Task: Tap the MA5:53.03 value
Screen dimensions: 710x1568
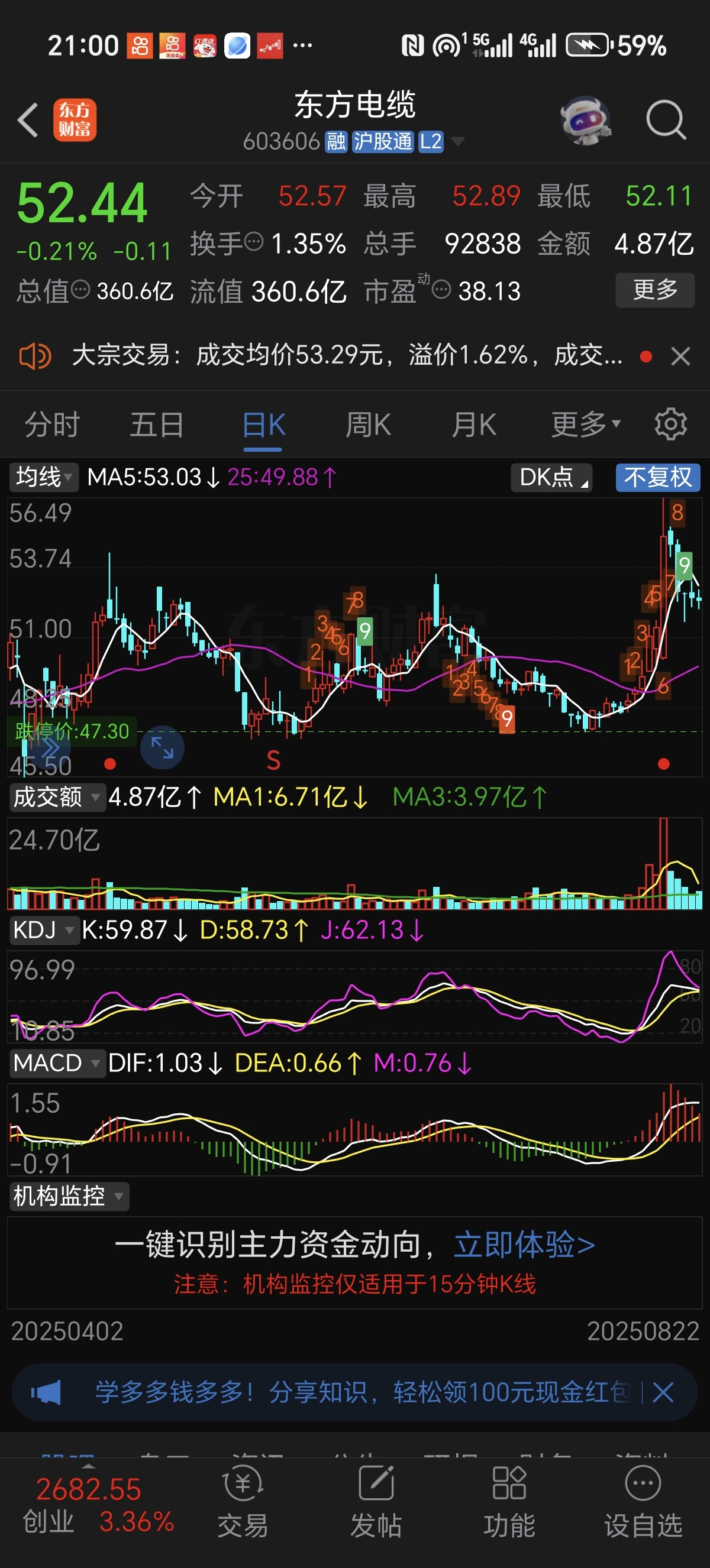Action: [x=153, y=477]
